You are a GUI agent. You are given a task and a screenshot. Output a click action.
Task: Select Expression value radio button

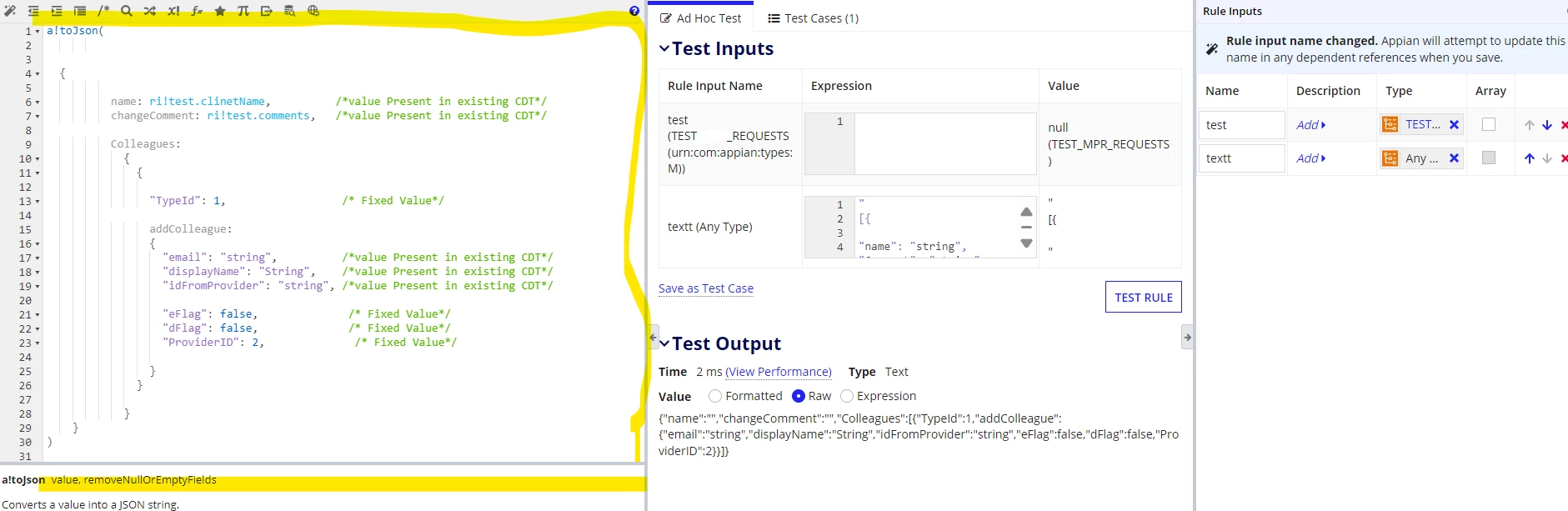(847, 396)
